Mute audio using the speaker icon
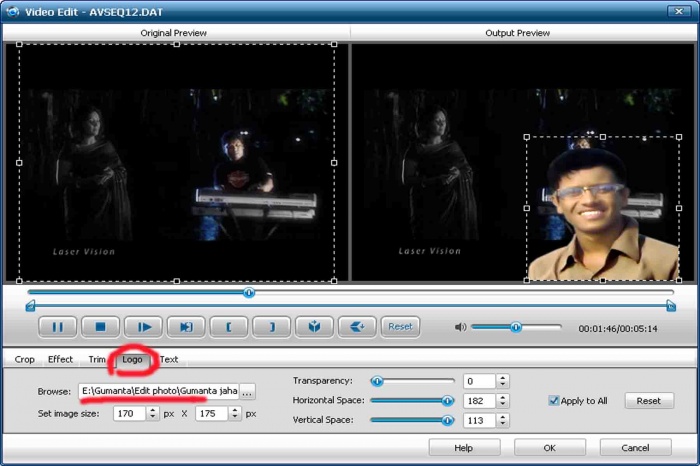This screenshot has height=466, width=700. 460,326
